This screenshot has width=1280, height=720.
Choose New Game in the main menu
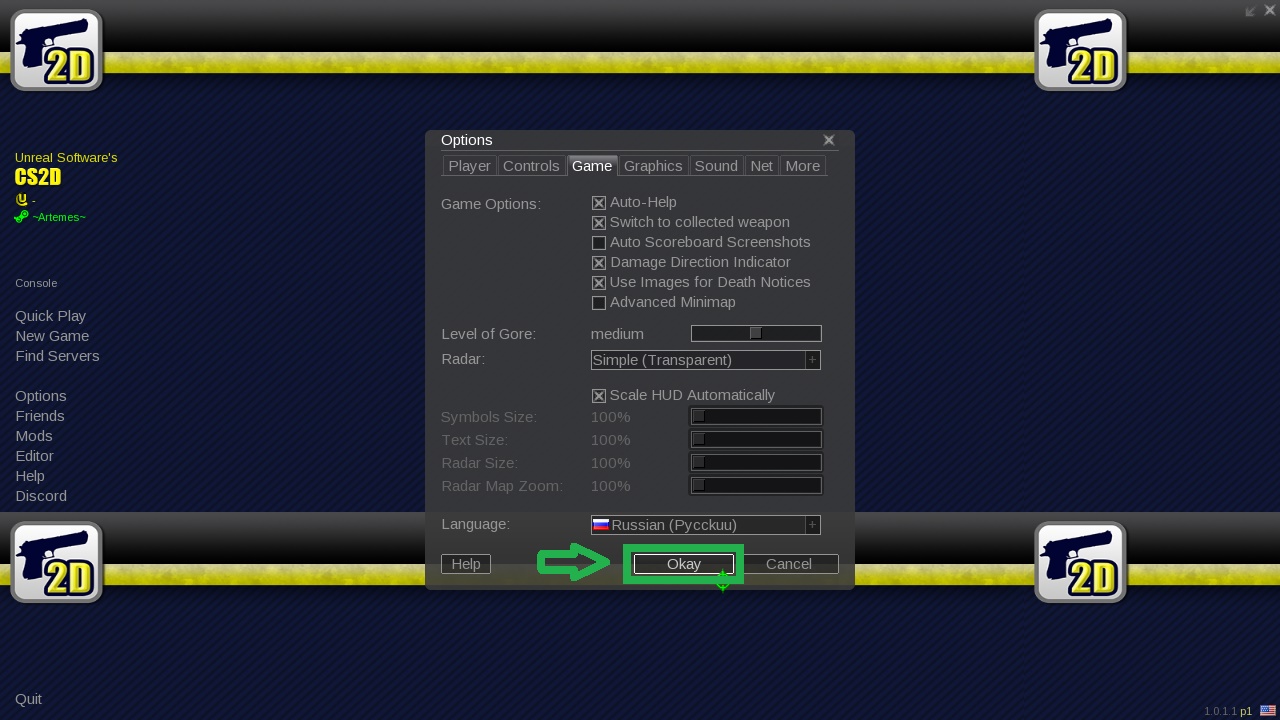coord(52,336)
